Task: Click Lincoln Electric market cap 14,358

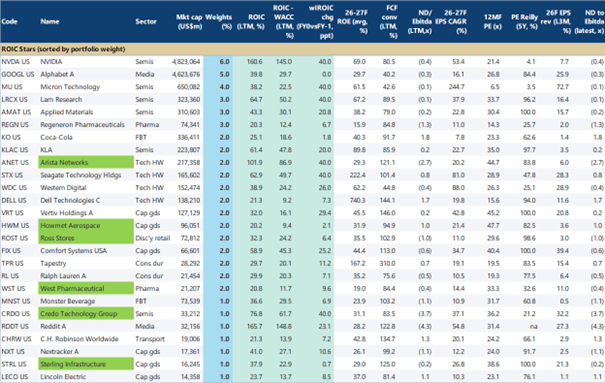Action: [190, 377]
